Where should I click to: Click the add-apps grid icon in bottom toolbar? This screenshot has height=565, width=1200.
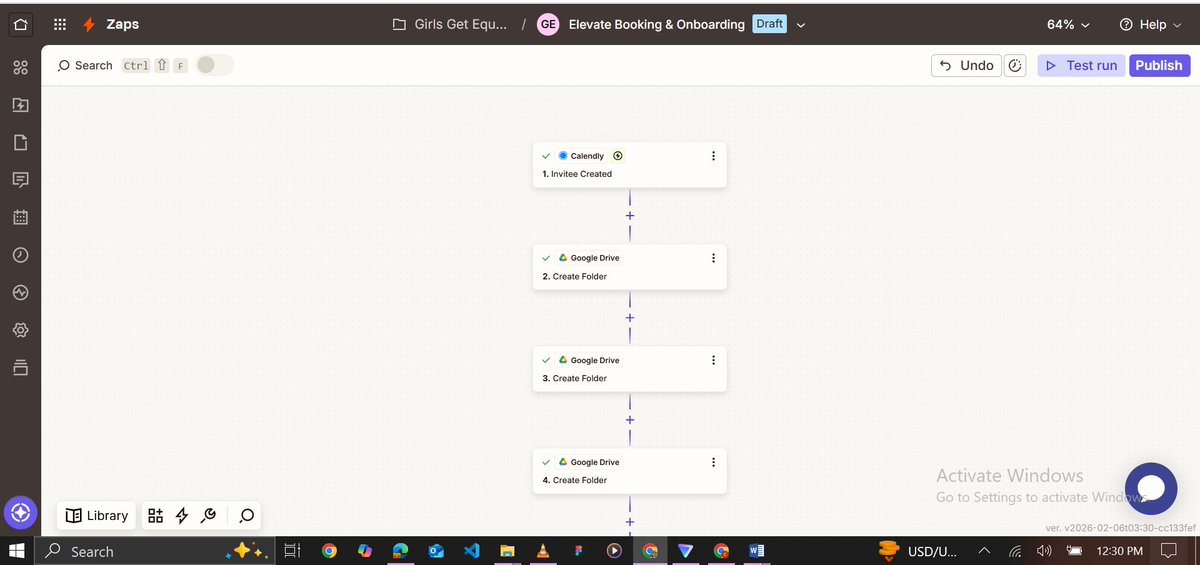tap(155, 516)
